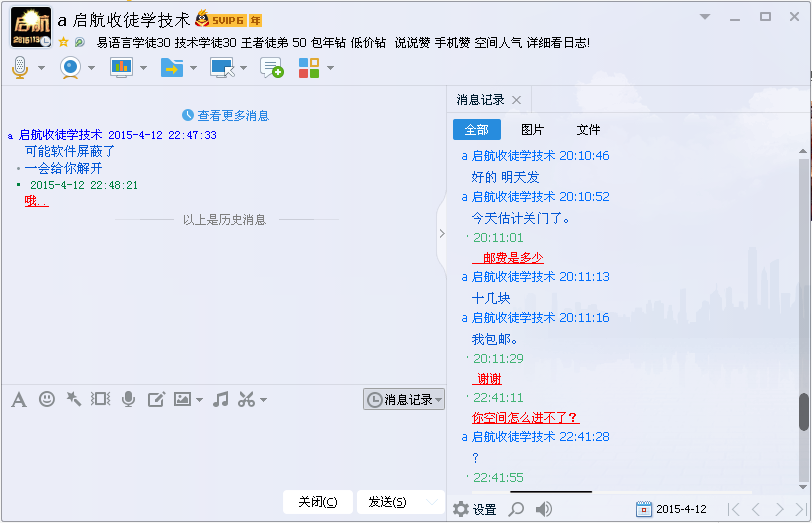The height and width of the screenshot is (523, 812).
Task: Click the message 我包邮。
Action: (495, 339)
